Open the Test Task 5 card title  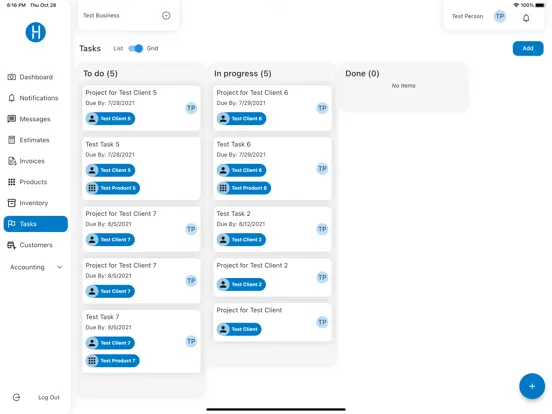(102, 144)
